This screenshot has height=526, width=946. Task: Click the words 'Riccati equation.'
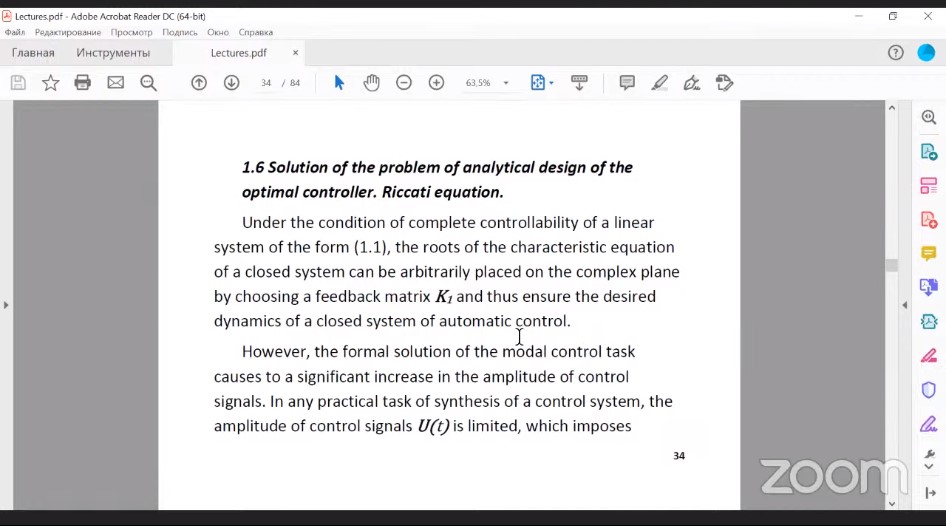point(443,192)
